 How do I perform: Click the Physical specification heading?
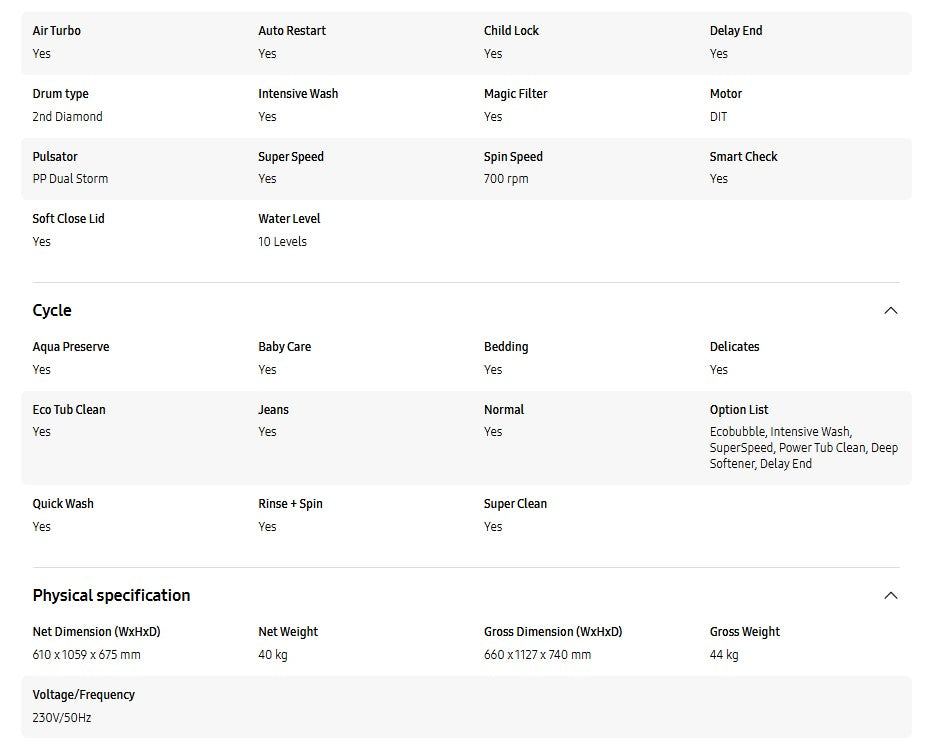[x=111, y=596]
